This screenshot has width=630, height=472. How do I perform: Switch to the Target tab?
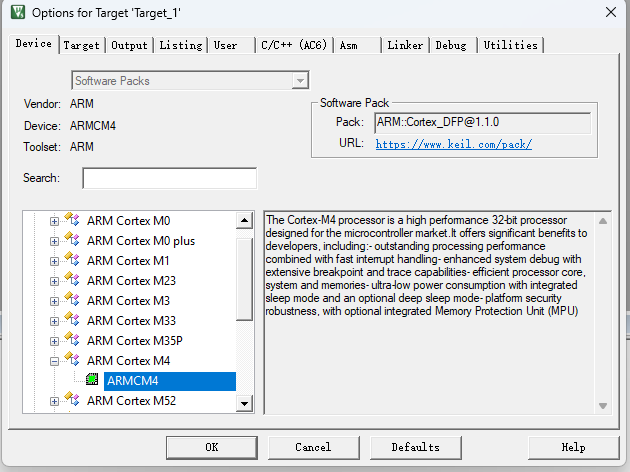pos(82,45)
